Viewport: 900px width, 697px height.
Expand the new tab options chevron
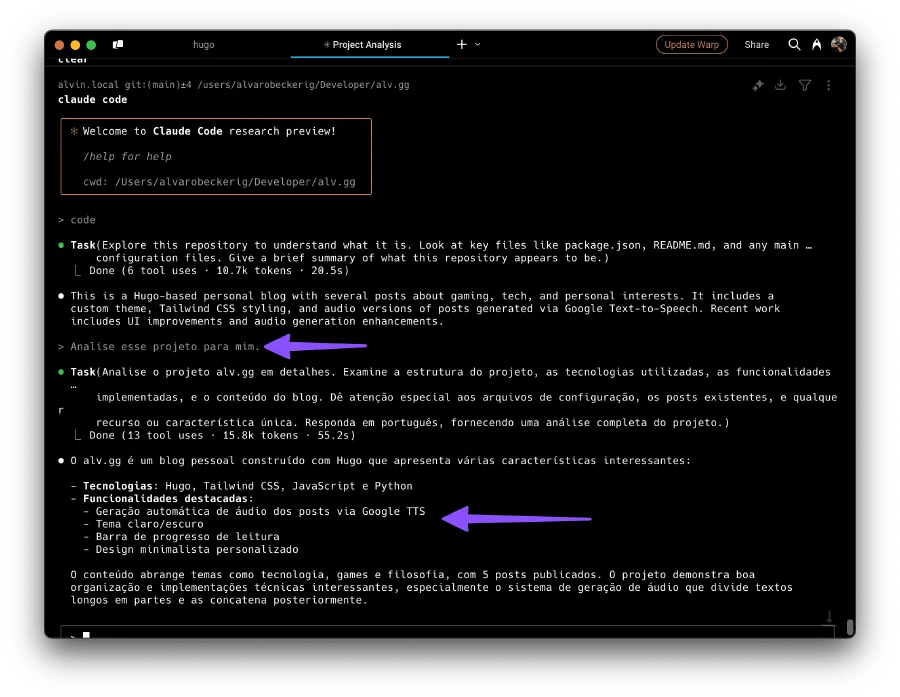coord(478,44)
